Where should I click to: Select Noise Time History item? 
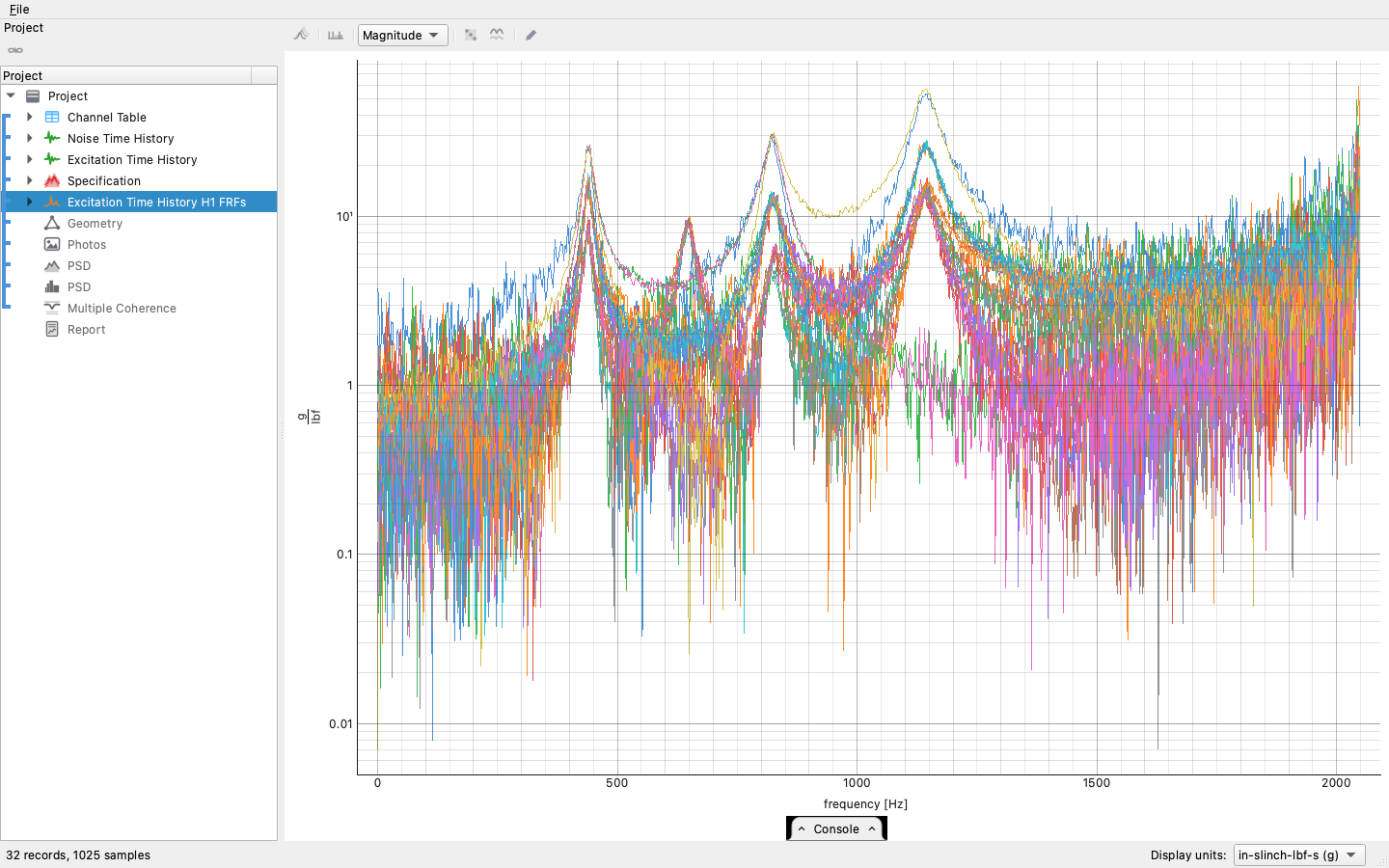click(x=121, y=138)
